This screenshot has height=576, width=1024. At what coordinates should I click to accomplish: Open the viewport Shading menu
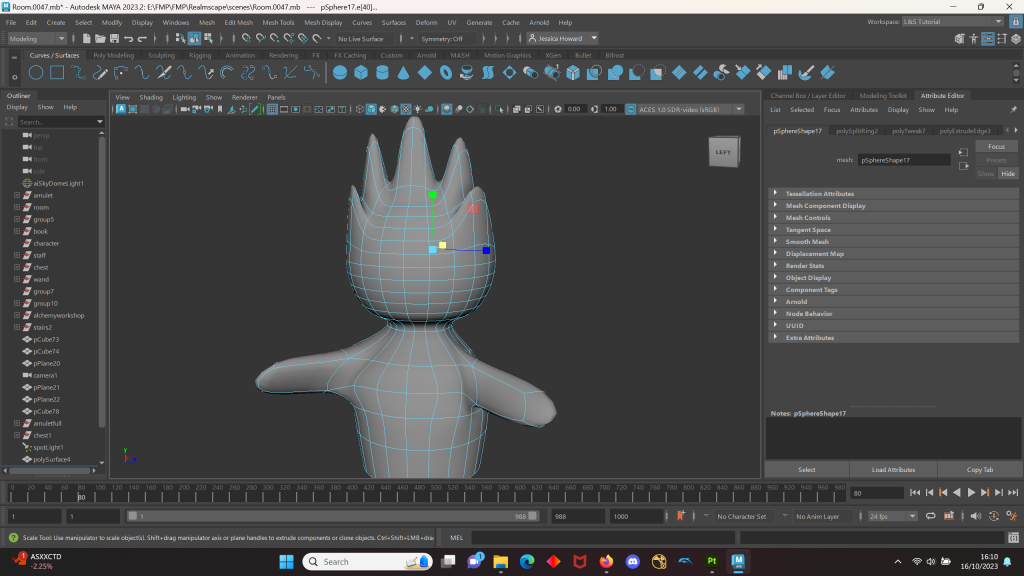151,97
